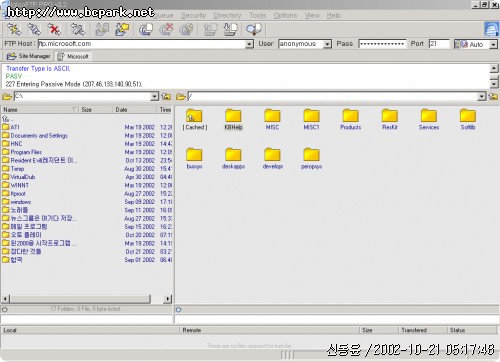Select the ATI local folder

point(11,127)
